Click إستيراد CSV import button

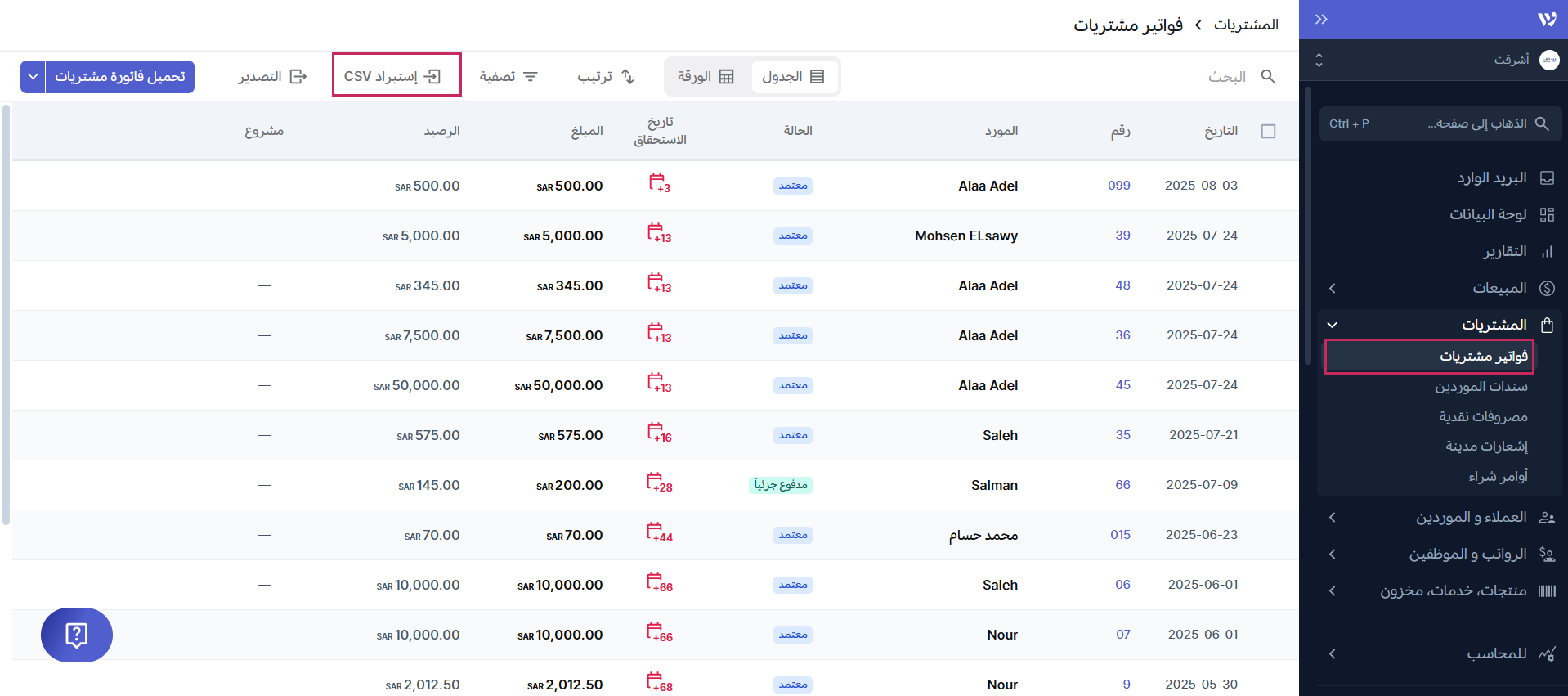[x=396, y=75]
